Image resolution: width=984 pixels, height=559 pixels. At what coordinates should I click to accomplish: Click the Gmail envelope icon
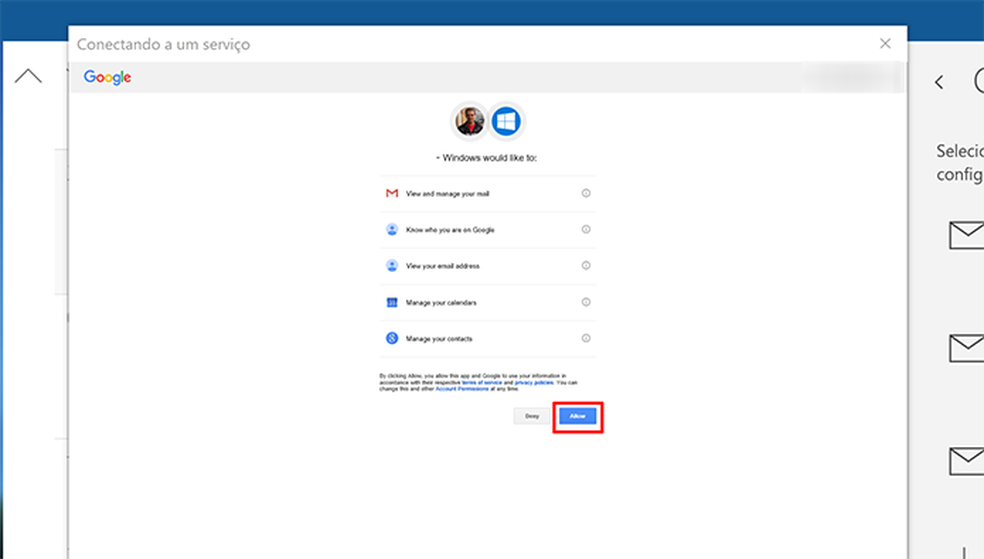click(x=392, y=193)
